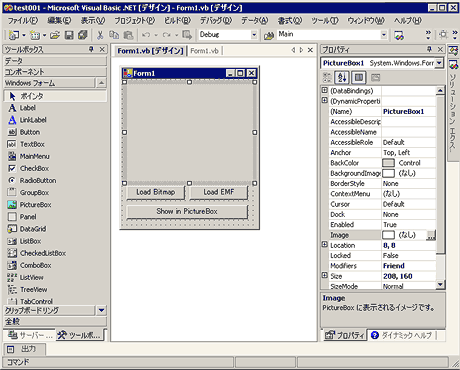Open the Main find combo dropdown
Image resolution: width=460 pixels, height=370 pixels.
384,35
